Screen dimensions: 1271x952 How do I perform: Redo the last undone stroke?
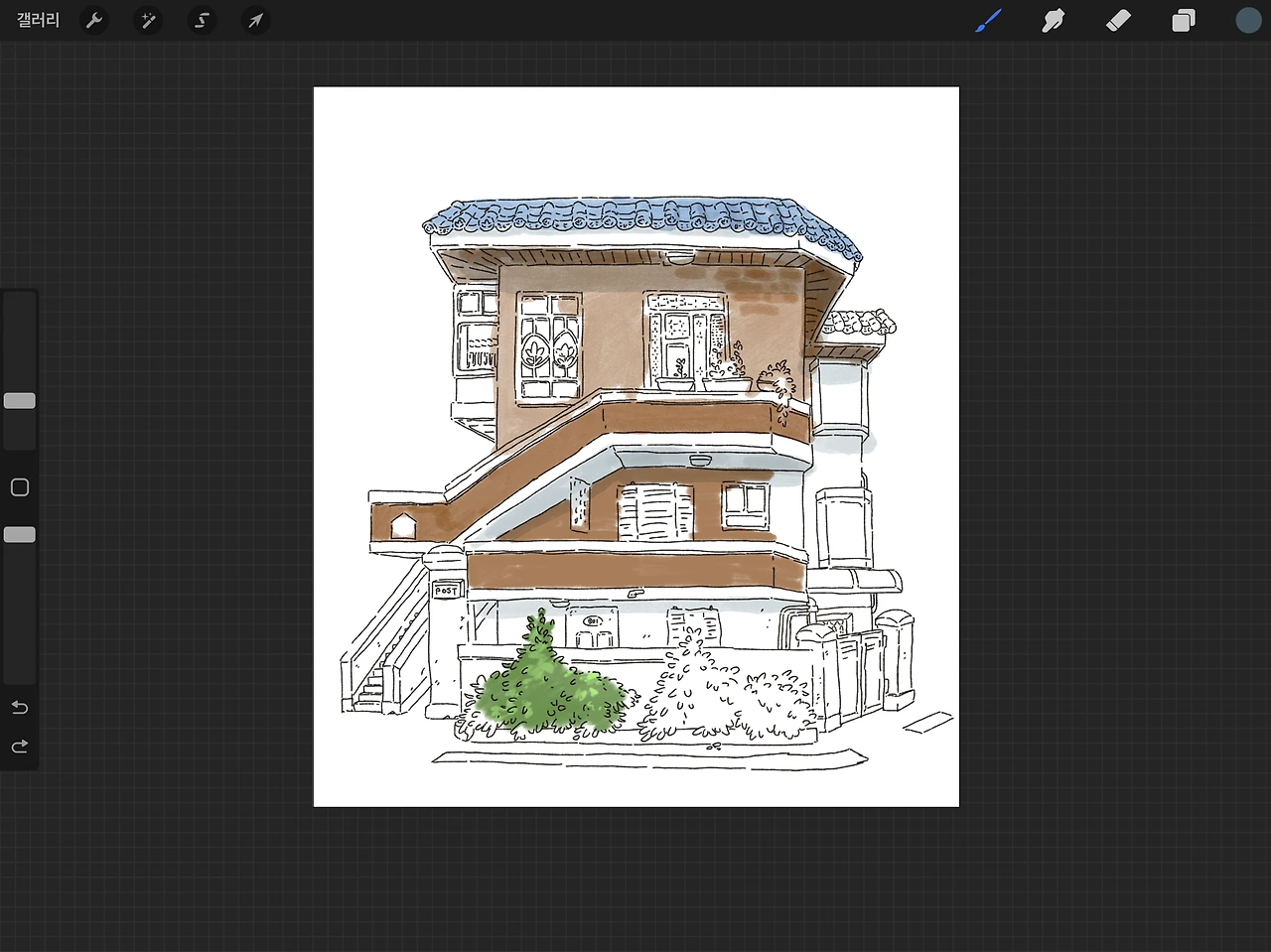tap(20, 747)
